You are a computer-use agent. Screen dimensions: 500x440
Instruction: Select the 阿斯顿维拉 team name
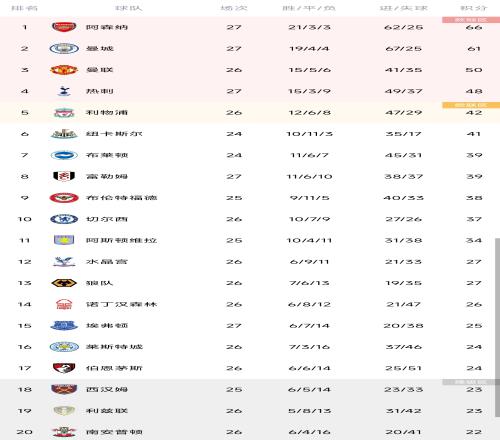point(121,241)
